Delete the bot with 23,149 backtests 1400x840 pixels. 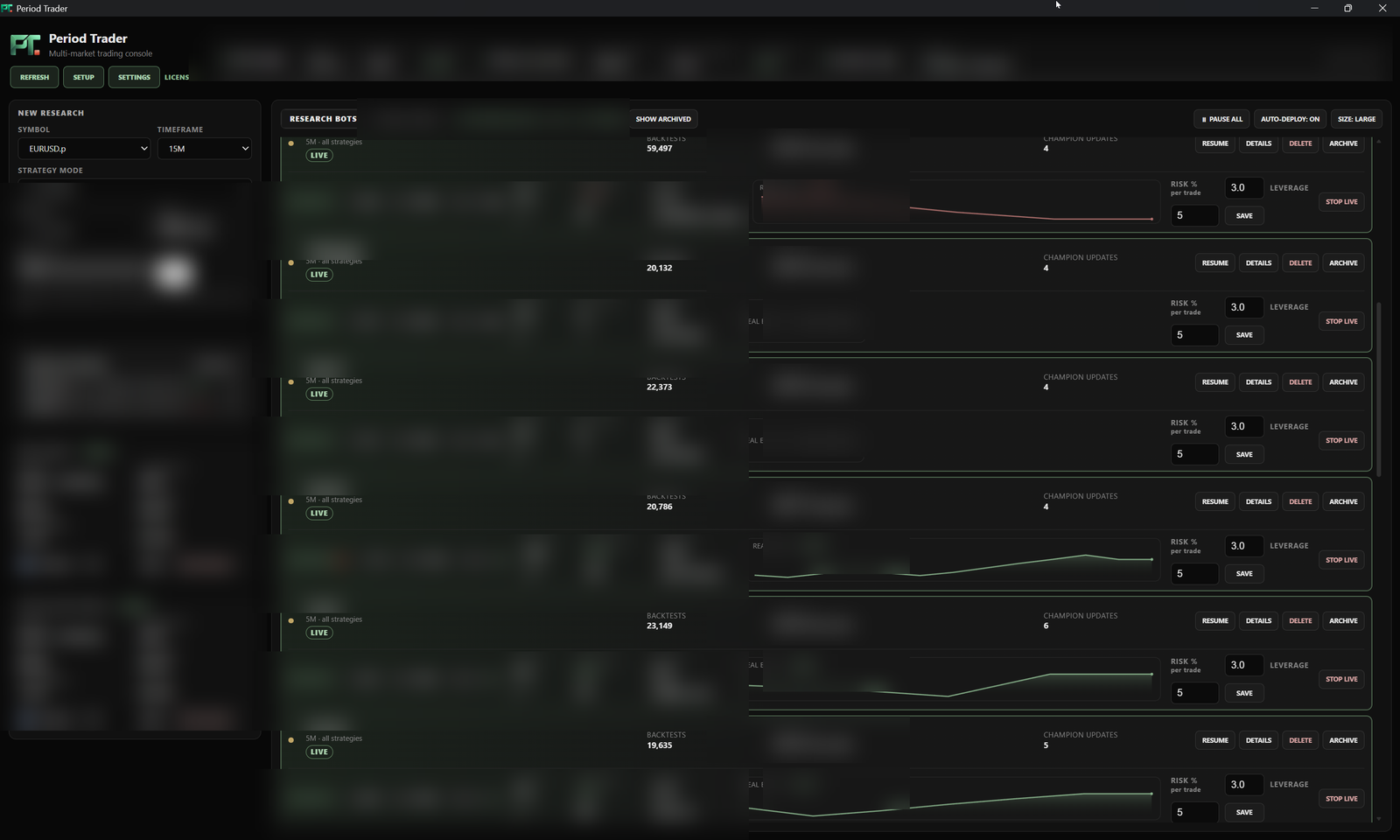tap(1300, 621)
